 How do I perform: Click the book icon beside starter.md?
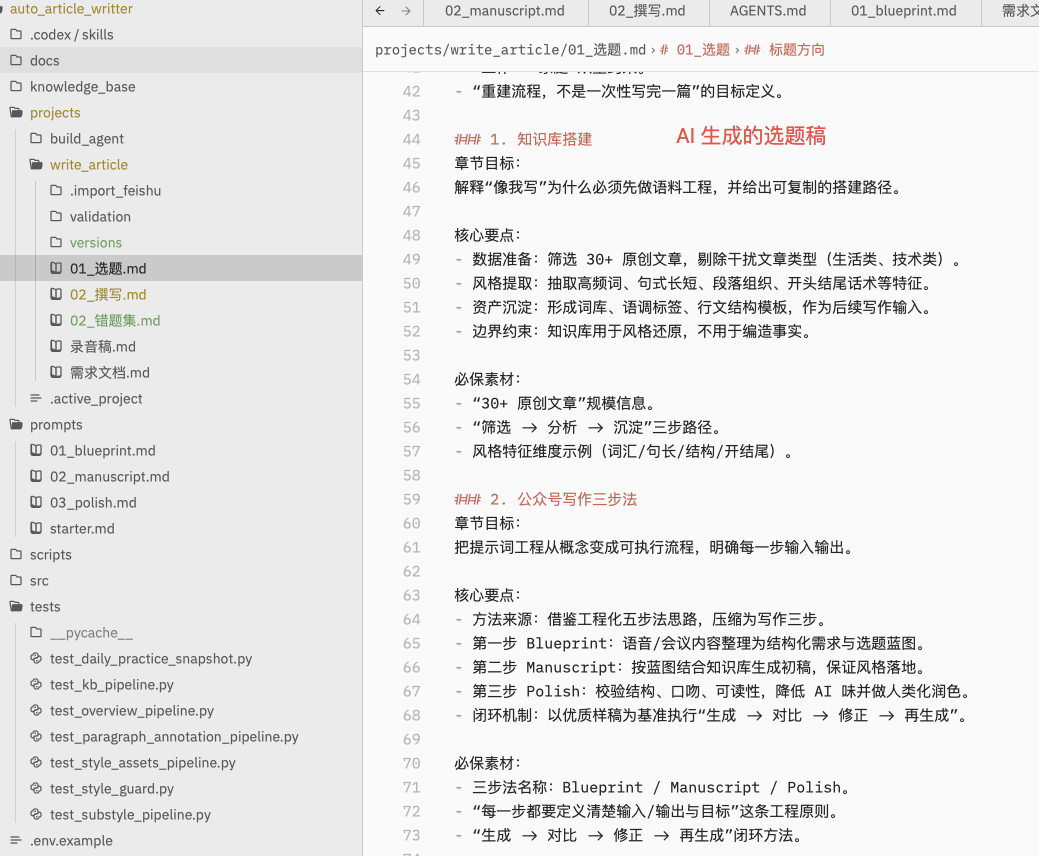[36, 528]
